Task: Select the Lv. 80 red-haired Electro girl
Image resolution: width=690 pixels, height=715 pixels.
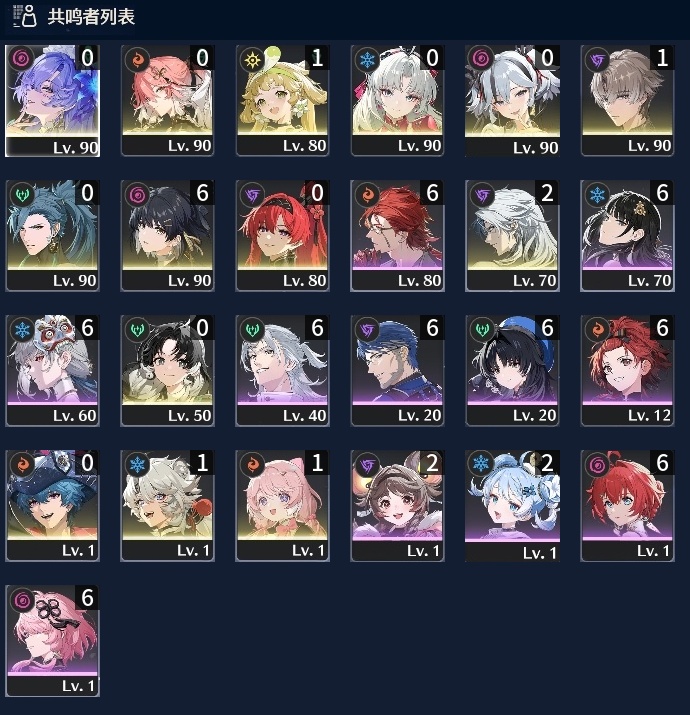Action: [282, 236]
